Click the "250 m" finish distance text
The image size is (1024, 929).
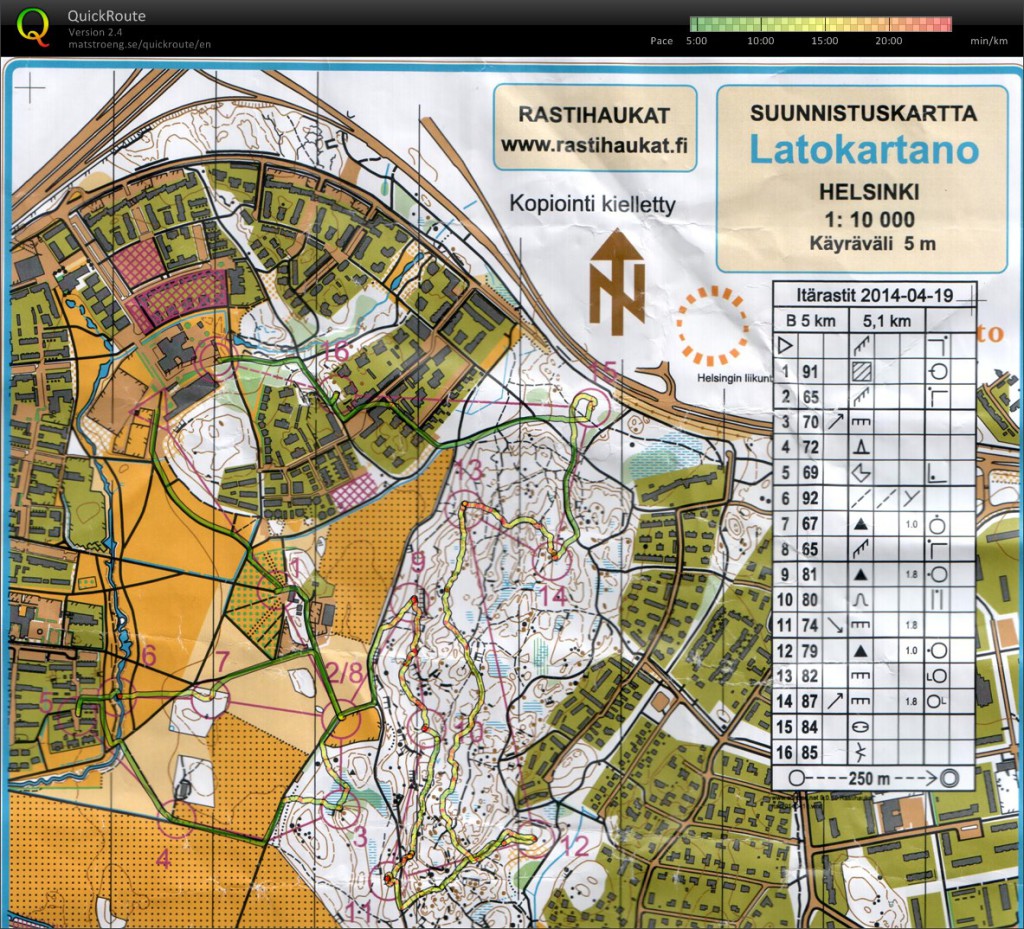pos(869,778)
